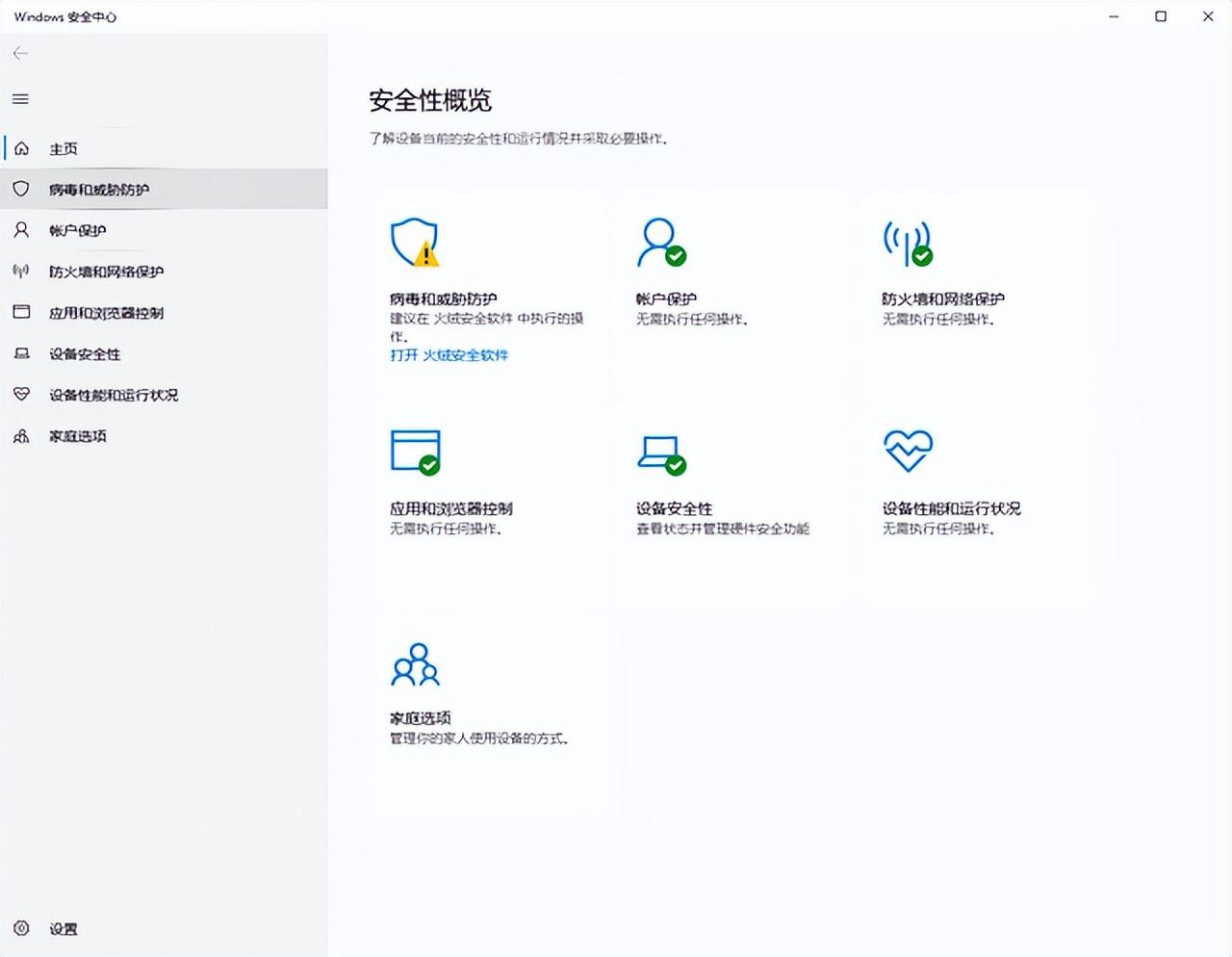Click the 打开 火绒安全软件 link
The width and height of the screenshot is (1232, 957).
tap(449, 355)
